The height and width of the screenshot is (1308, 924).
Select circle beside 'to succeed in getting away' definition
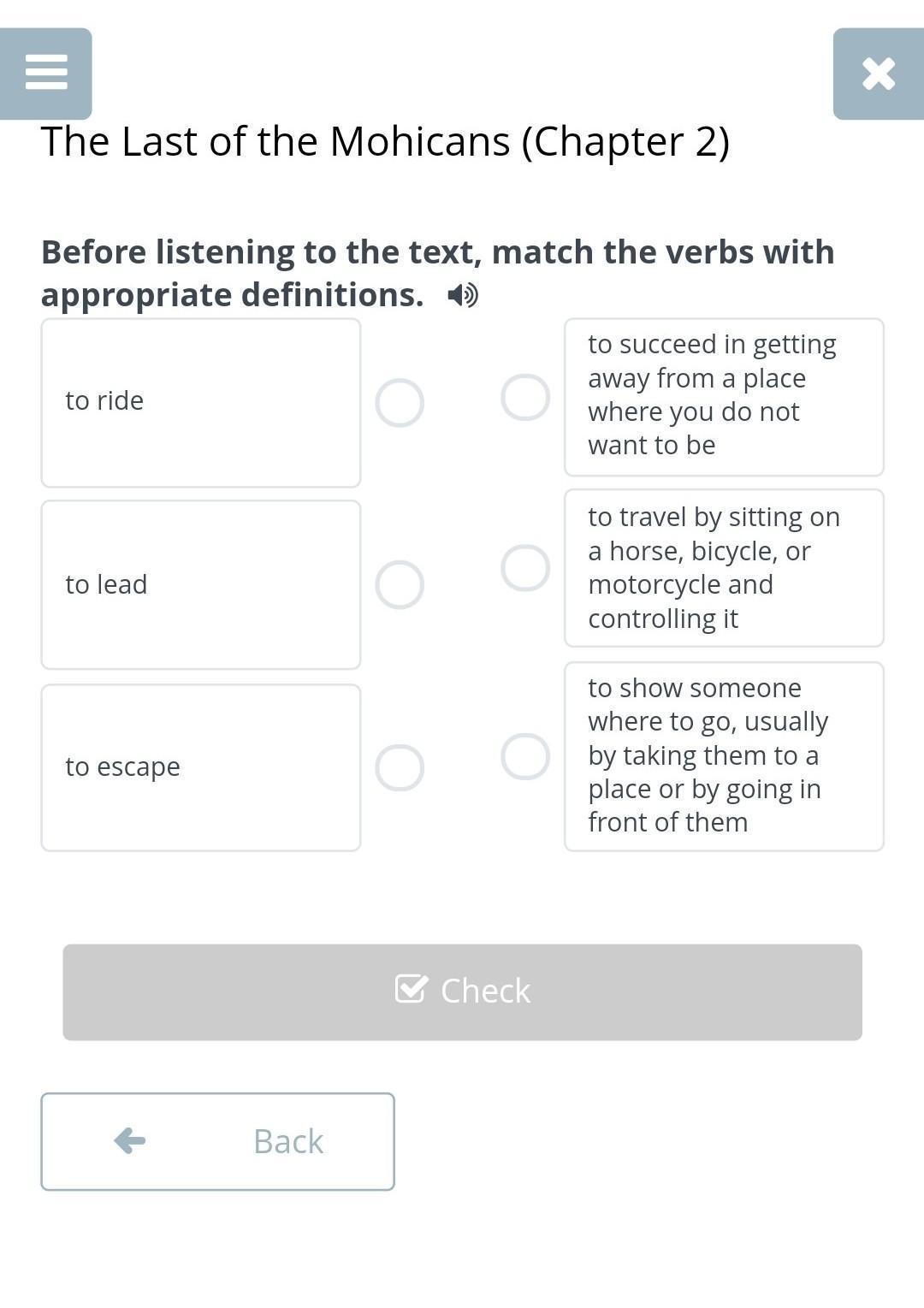tap(525, 397)
